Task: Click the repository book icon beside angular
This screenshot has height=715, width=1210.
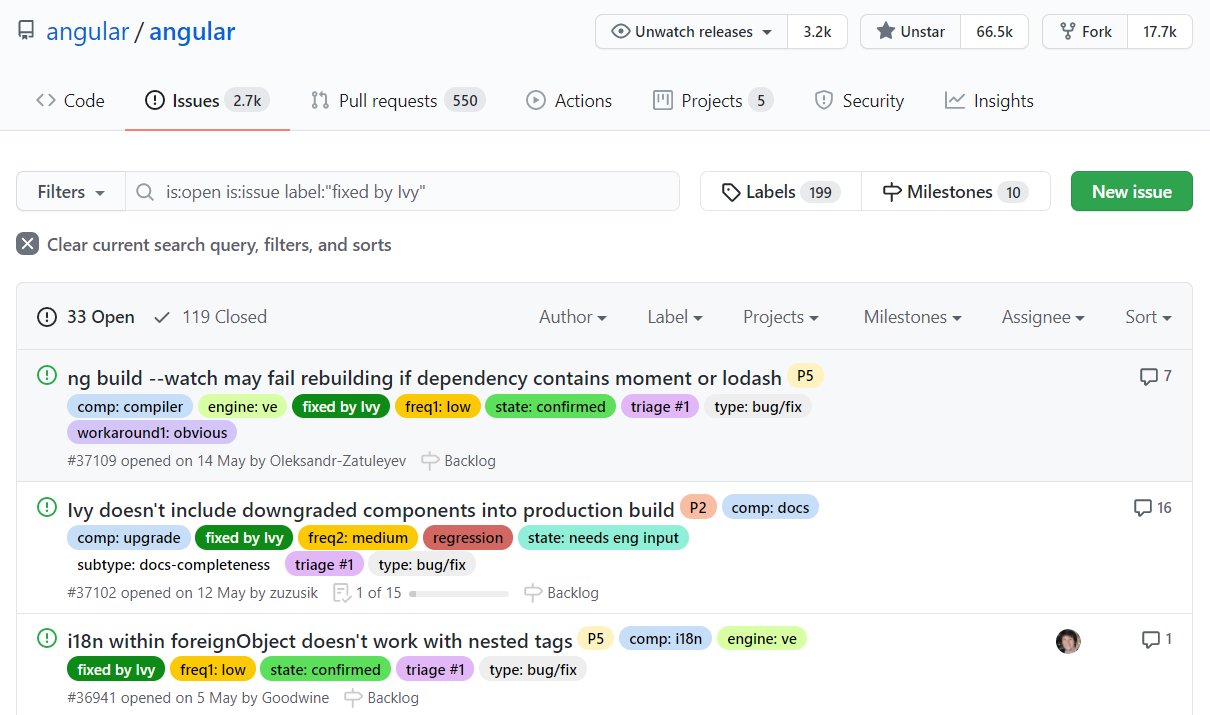Action: 26,31
